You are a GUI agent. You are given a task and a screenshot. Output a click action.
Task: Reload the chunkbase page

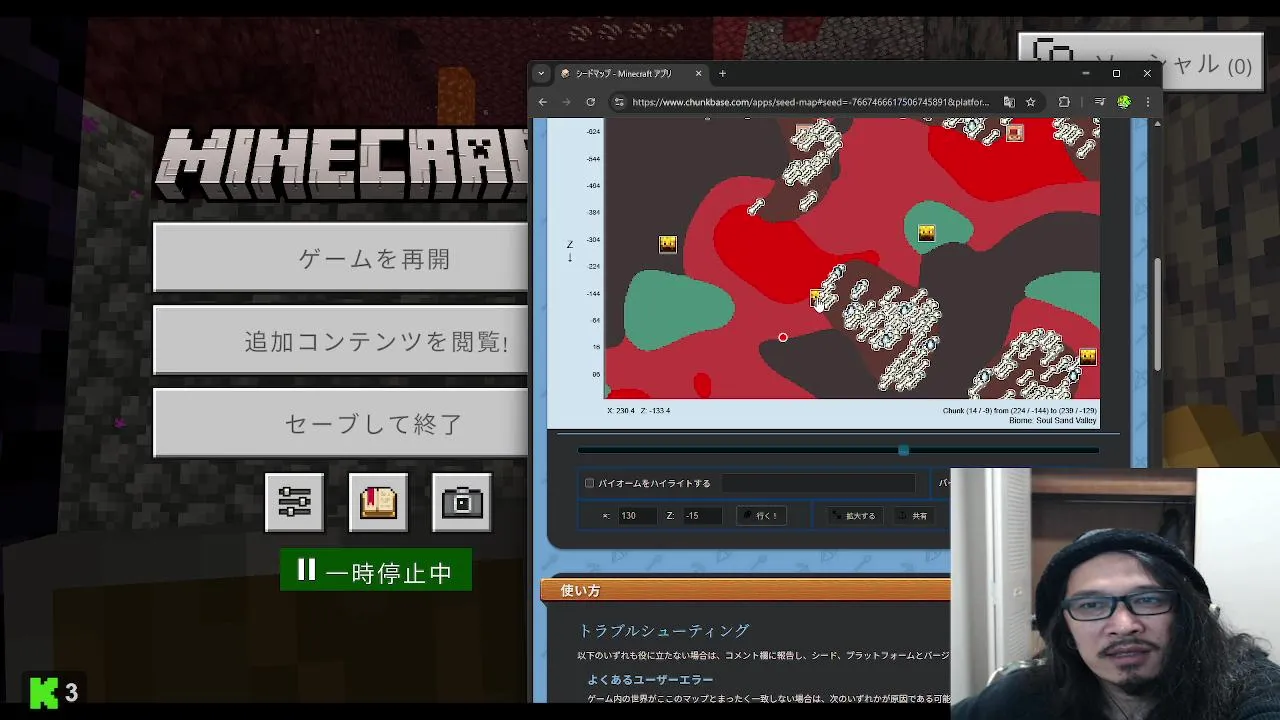[590, 102]
